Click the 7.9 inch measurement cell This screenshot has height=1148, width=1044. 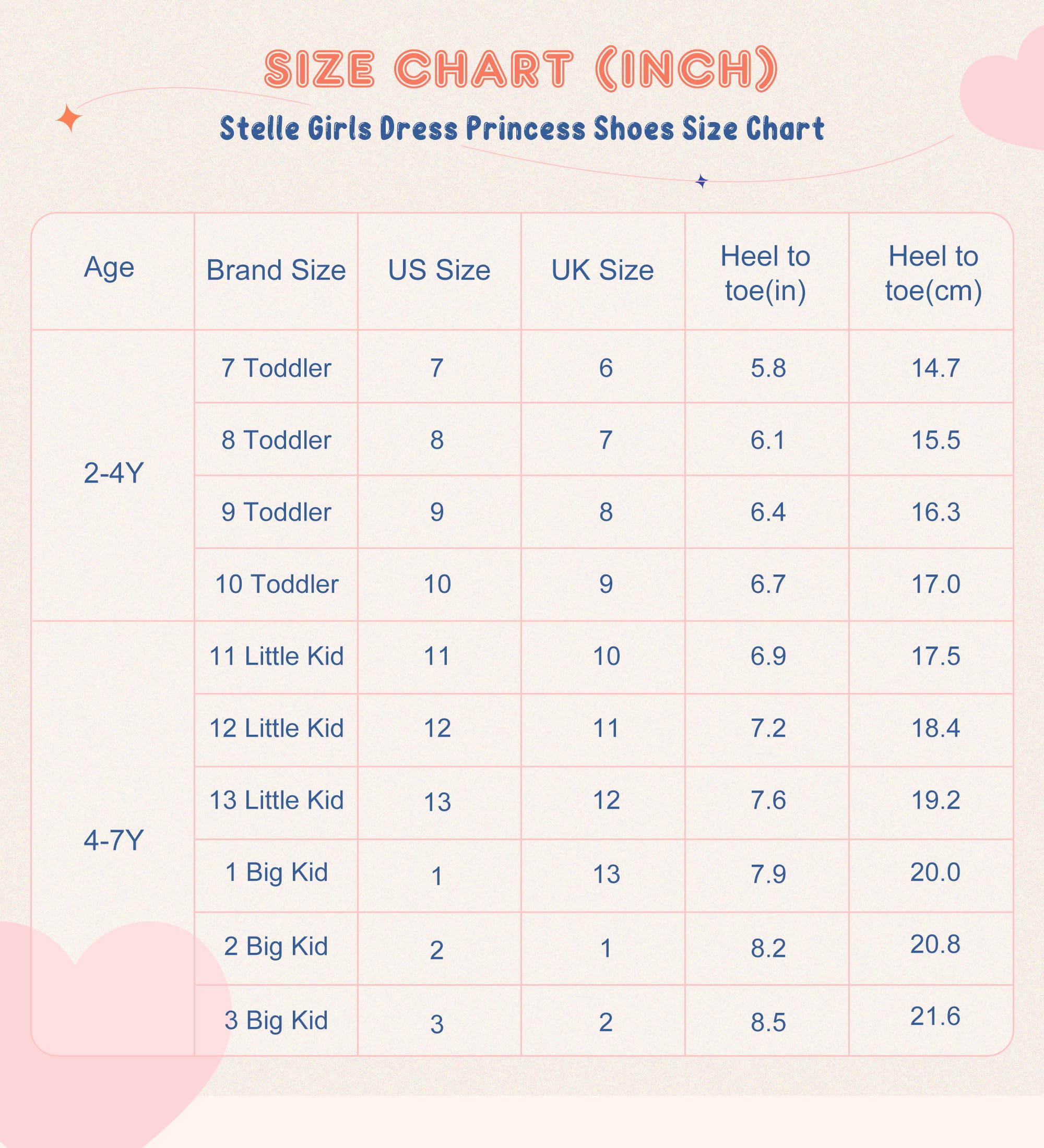(x=768, y=874)
